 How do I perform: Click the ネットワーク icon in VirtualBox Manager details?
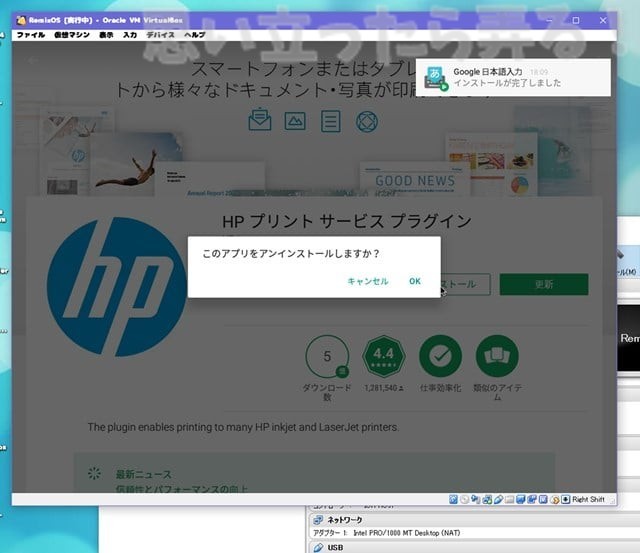click(318, 520)
